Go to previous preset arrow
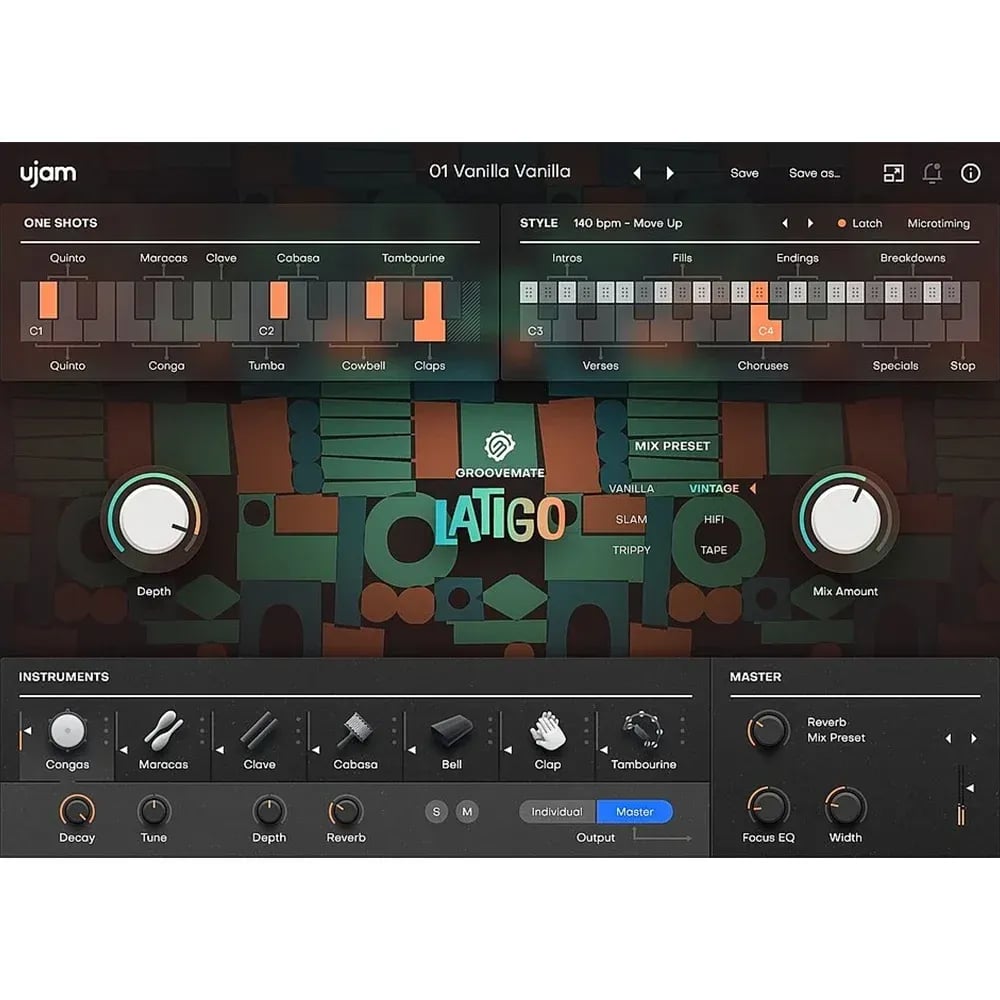 [636, 173]
